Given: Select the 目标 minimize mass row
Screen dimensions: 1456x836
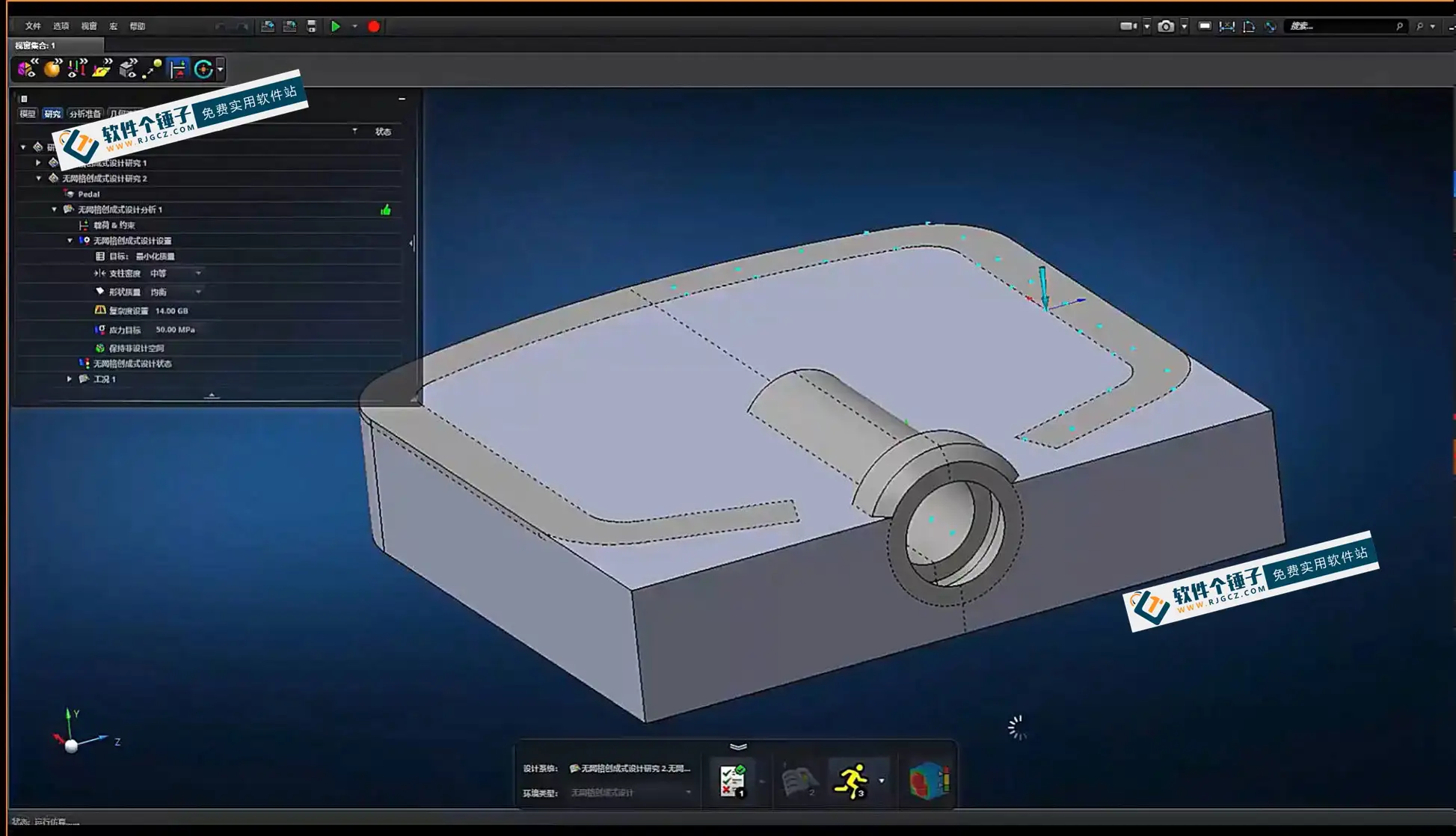Looking at the screenshot, I should click(x=142, y=256).
